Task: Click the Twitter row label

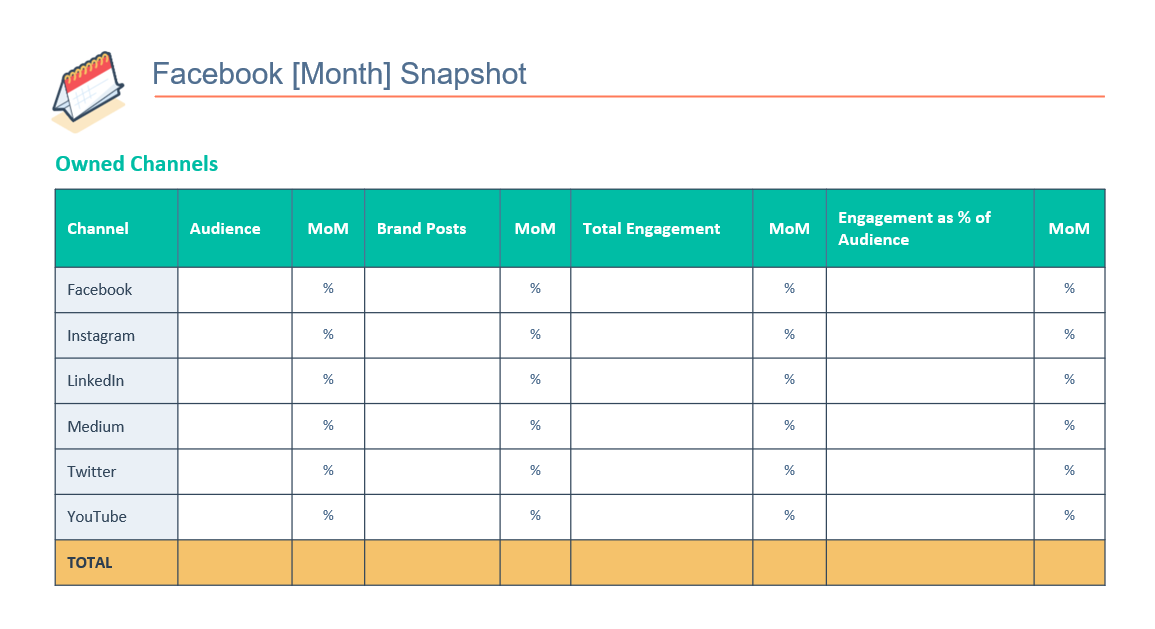Action: click(92, 472)
